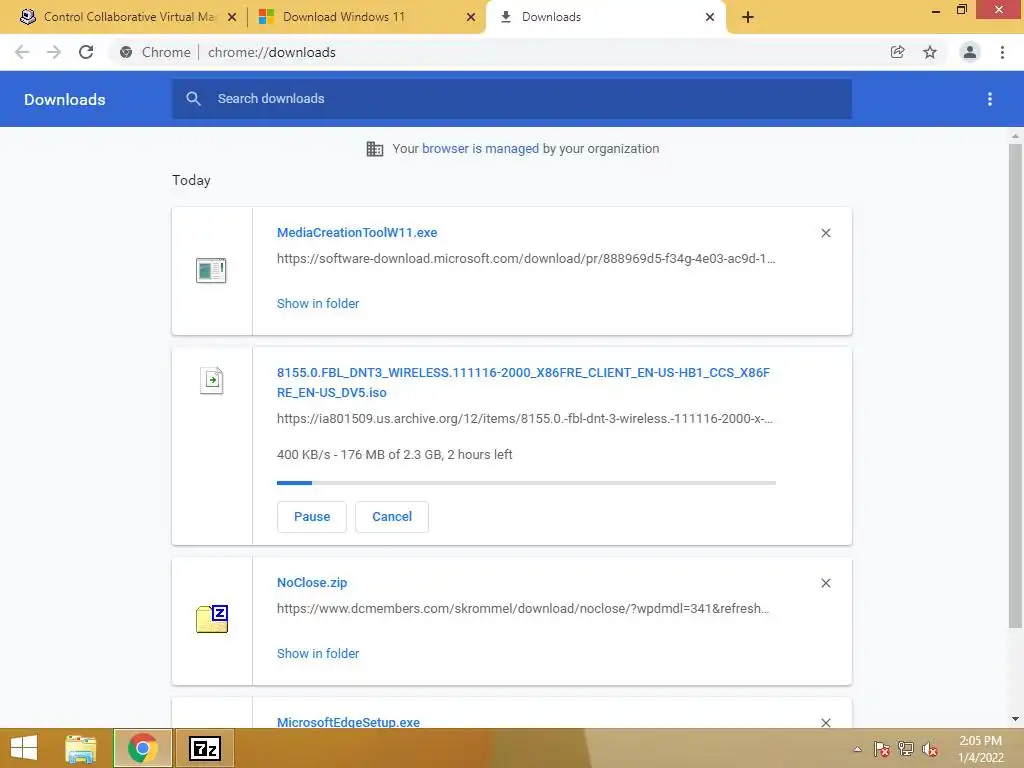Click the ISO download progress bar

click(526, 483)
